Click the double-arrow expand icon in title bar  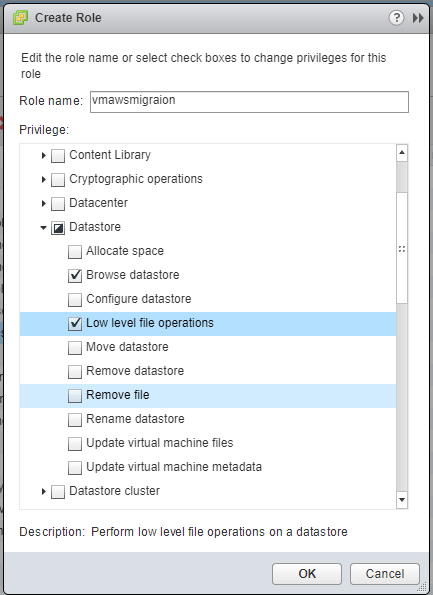point(418,18)
